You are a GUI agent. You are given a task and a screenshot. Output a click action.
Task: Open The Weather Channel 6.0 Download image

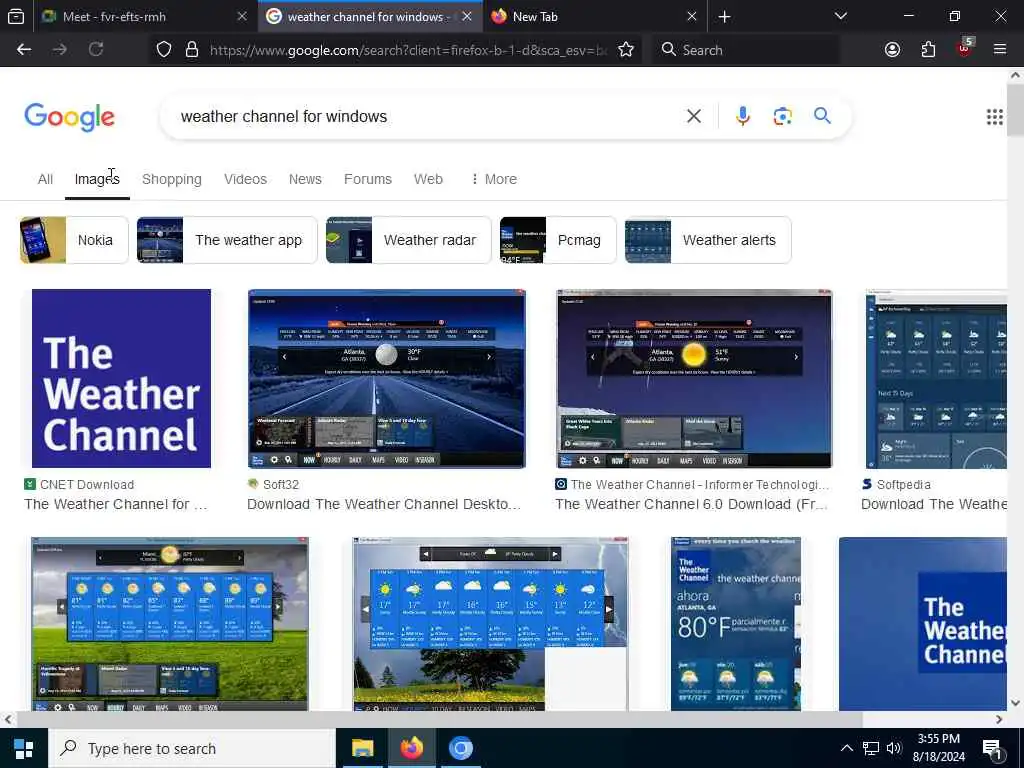pos(694,379)
